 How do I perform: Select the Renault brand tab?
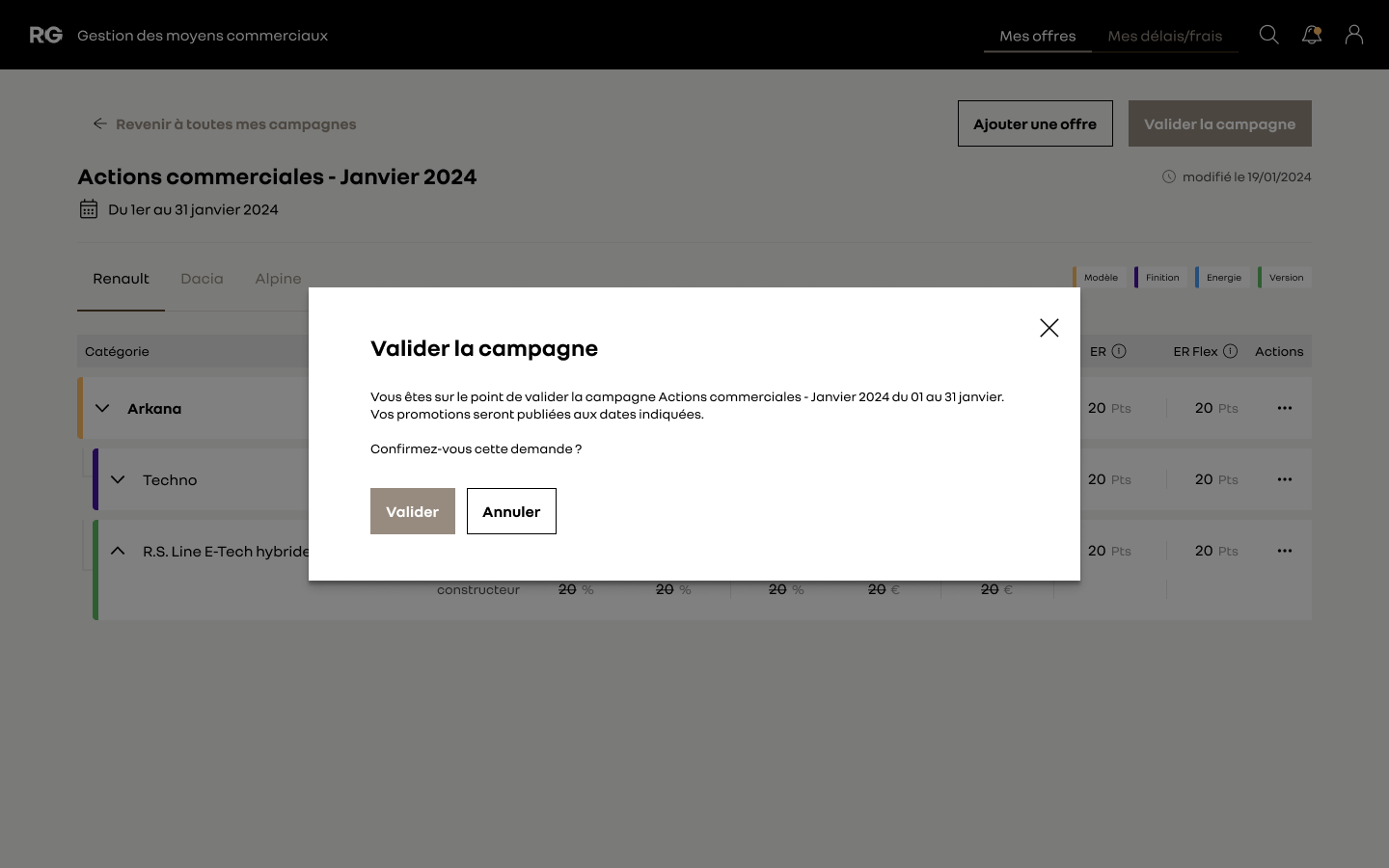click(x=121, y=279)
